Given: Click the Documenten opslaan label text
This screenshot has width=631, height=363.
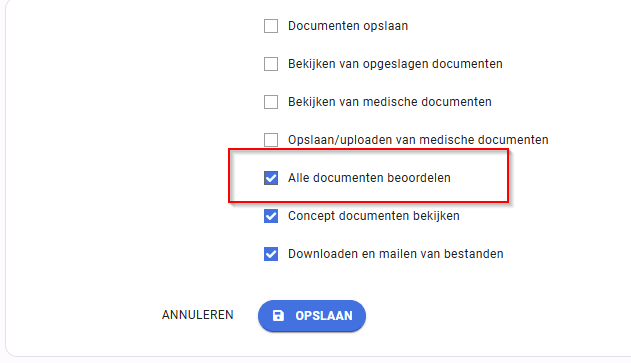Looking at the screenshot, I should pyautogui.click(x=348, y=26).
